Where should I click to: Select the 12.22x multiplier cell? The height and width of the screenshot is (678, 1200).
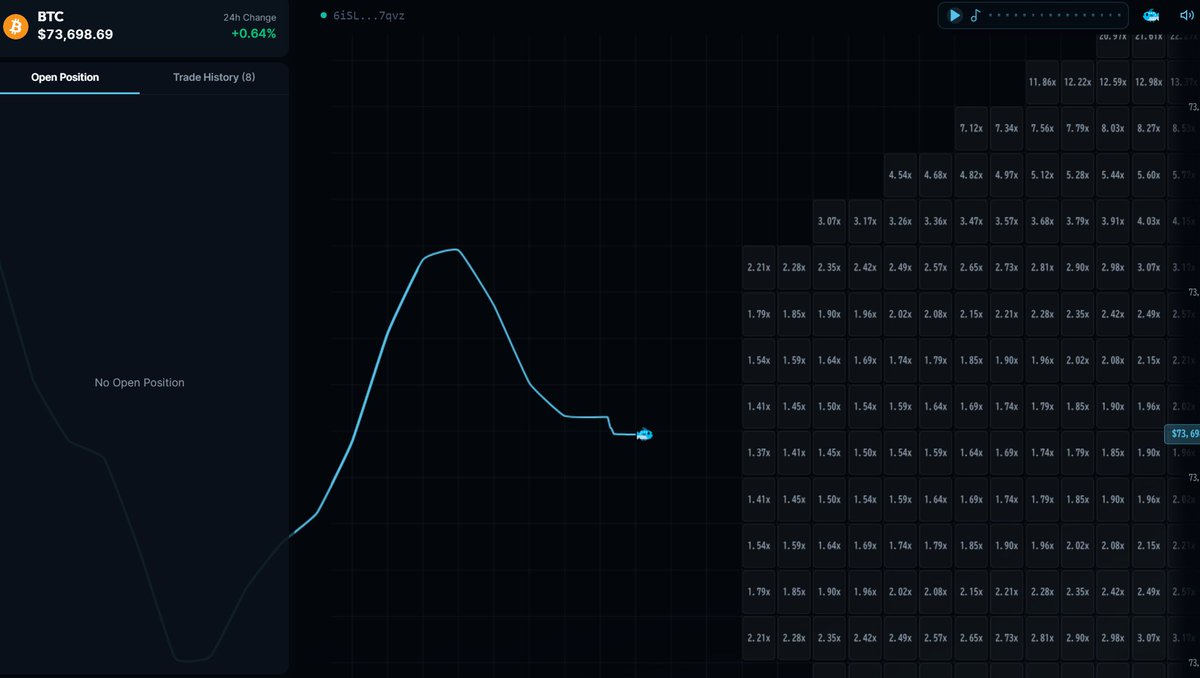pyautogui.click(x=1078, y=82)
